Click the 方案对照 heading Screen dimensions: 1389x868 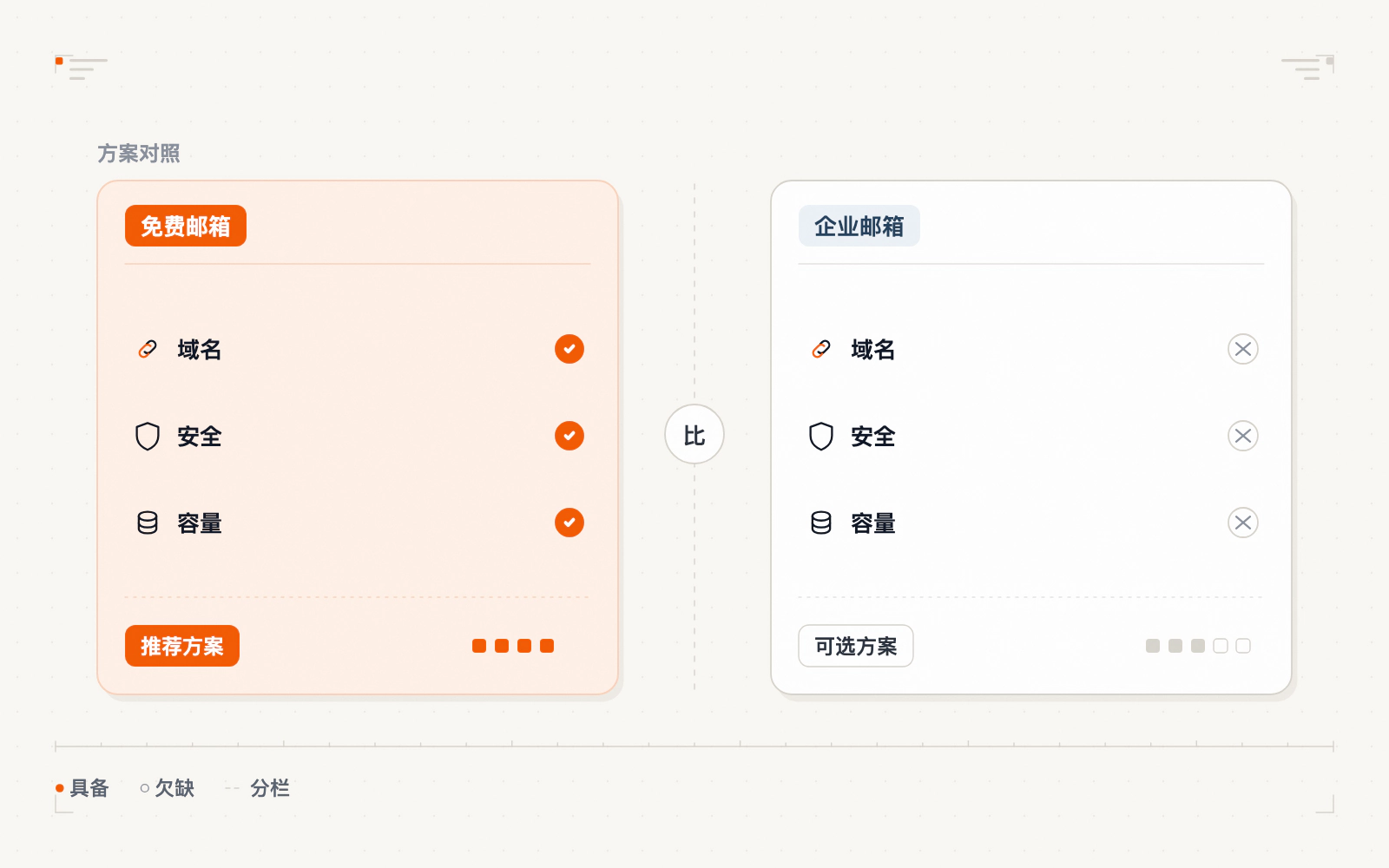click(139, 154)
